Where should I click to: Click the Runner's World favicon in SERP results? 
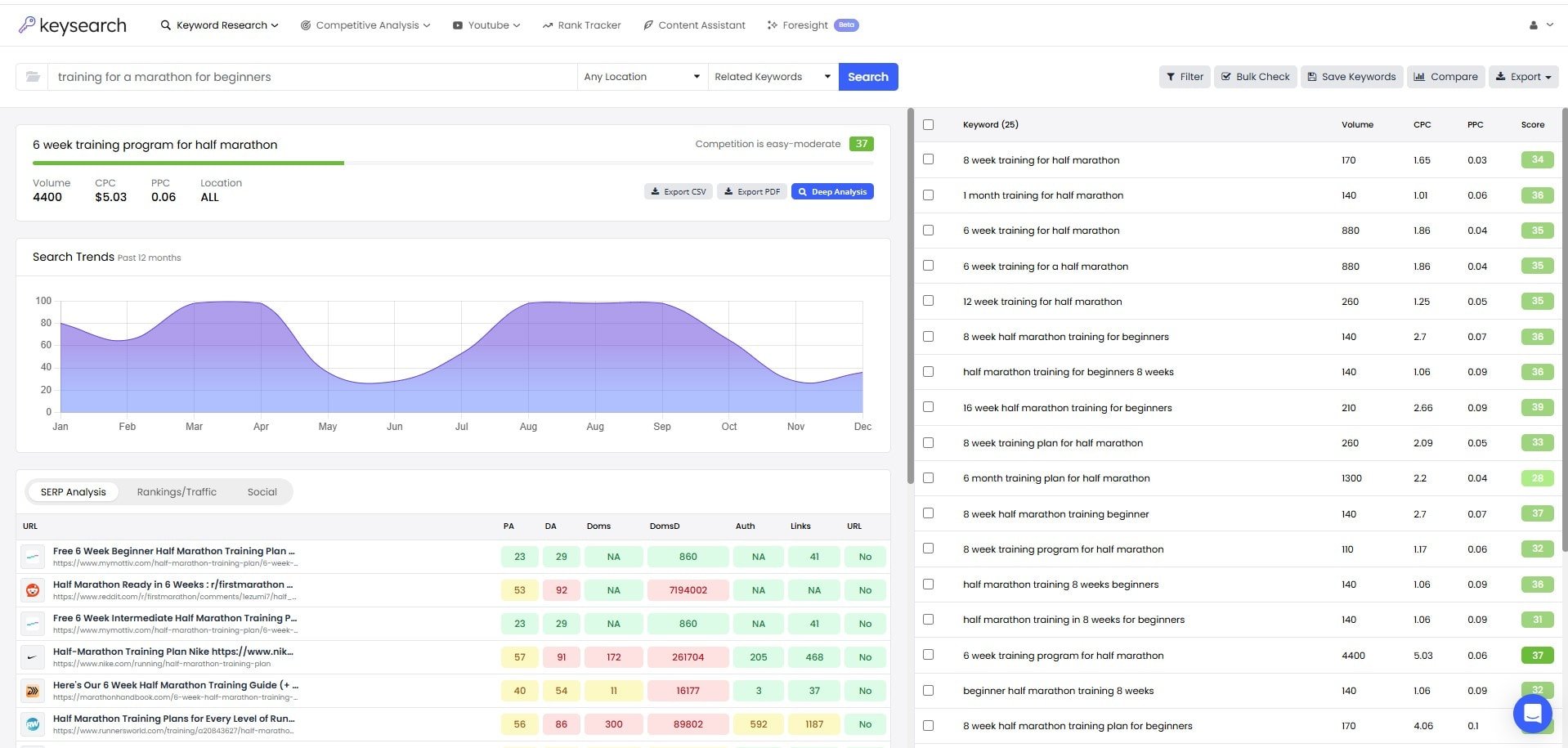click(x=32, y=723)
